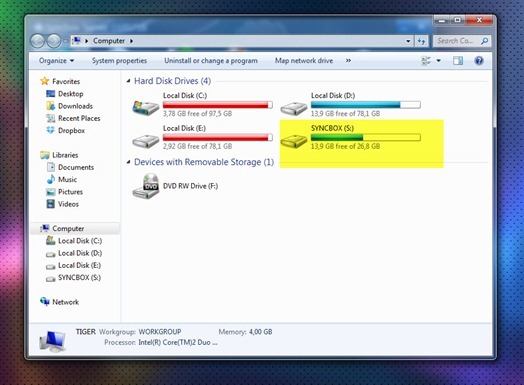Image resolution: width=524 pixels, height=385 pixels.
Task: Click Map network drive
Action: click(x=304, y=60)
